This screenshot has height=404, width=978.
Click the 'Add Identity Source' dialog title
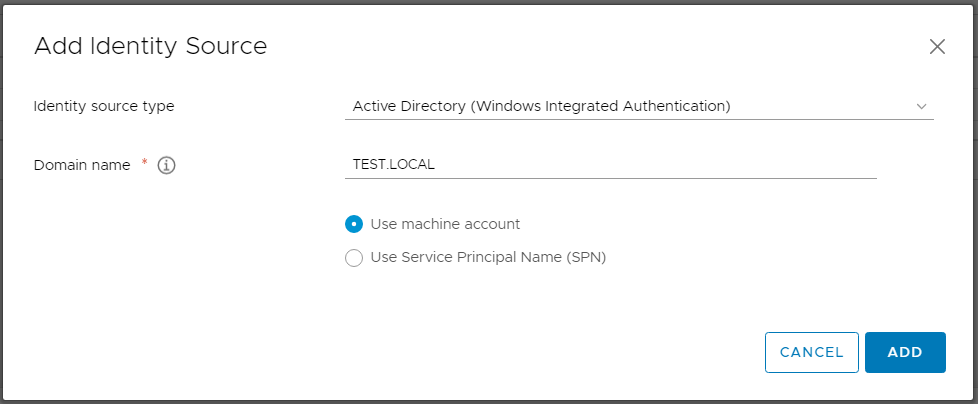coord(150,46)
